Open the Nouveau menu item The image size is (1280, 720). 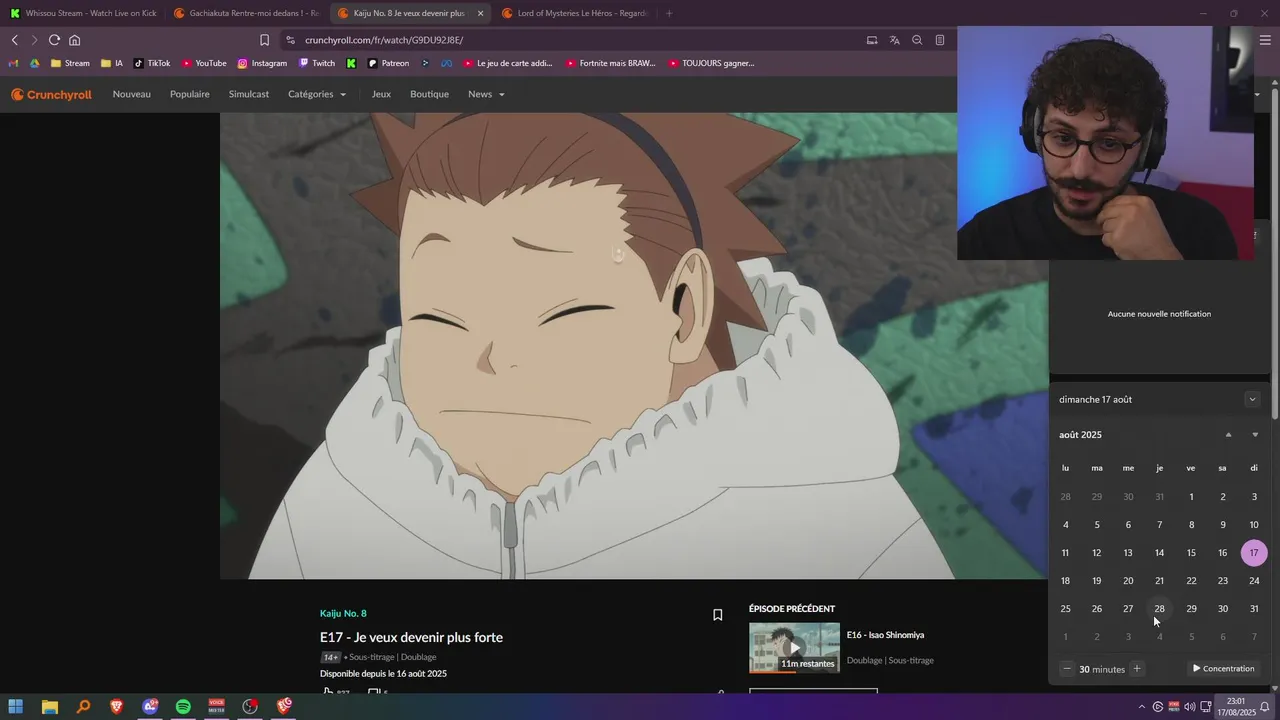click(132, 94)
